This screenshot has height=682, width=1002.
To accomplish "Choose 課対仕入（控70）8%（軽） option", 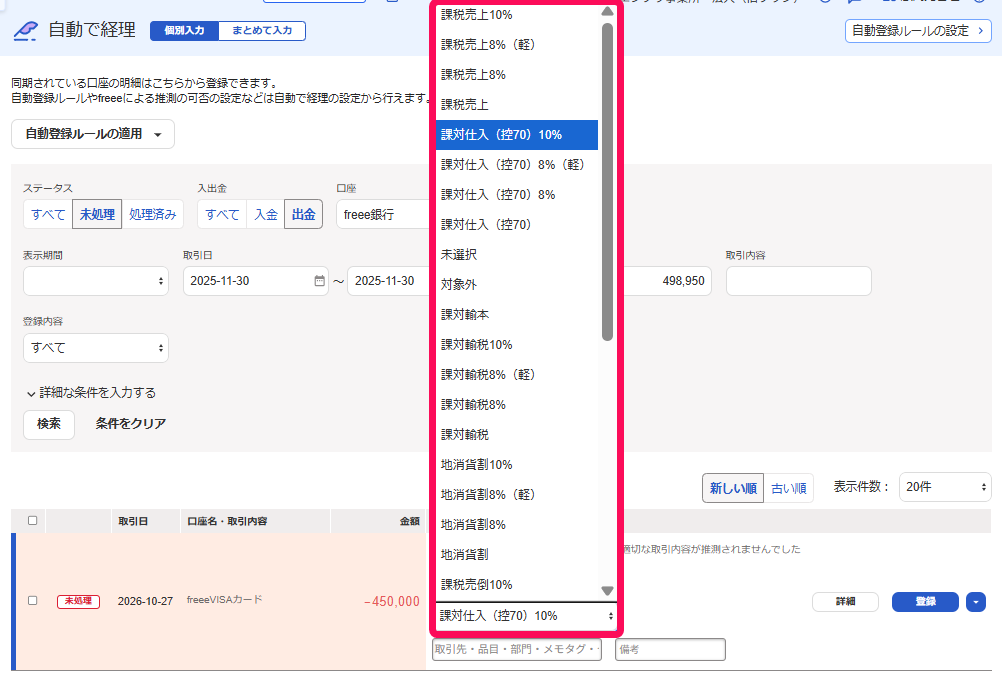I will click(x=516, y=165).
